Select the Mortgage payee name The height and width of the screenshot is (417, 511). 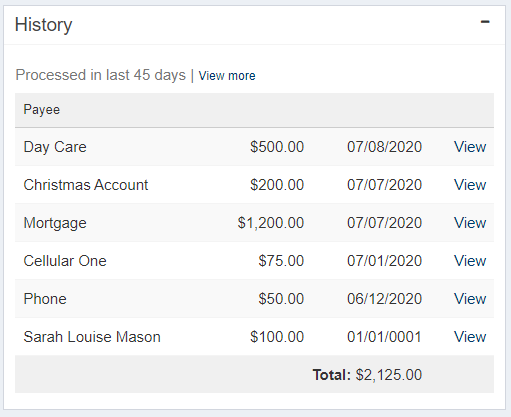(55, 223)
